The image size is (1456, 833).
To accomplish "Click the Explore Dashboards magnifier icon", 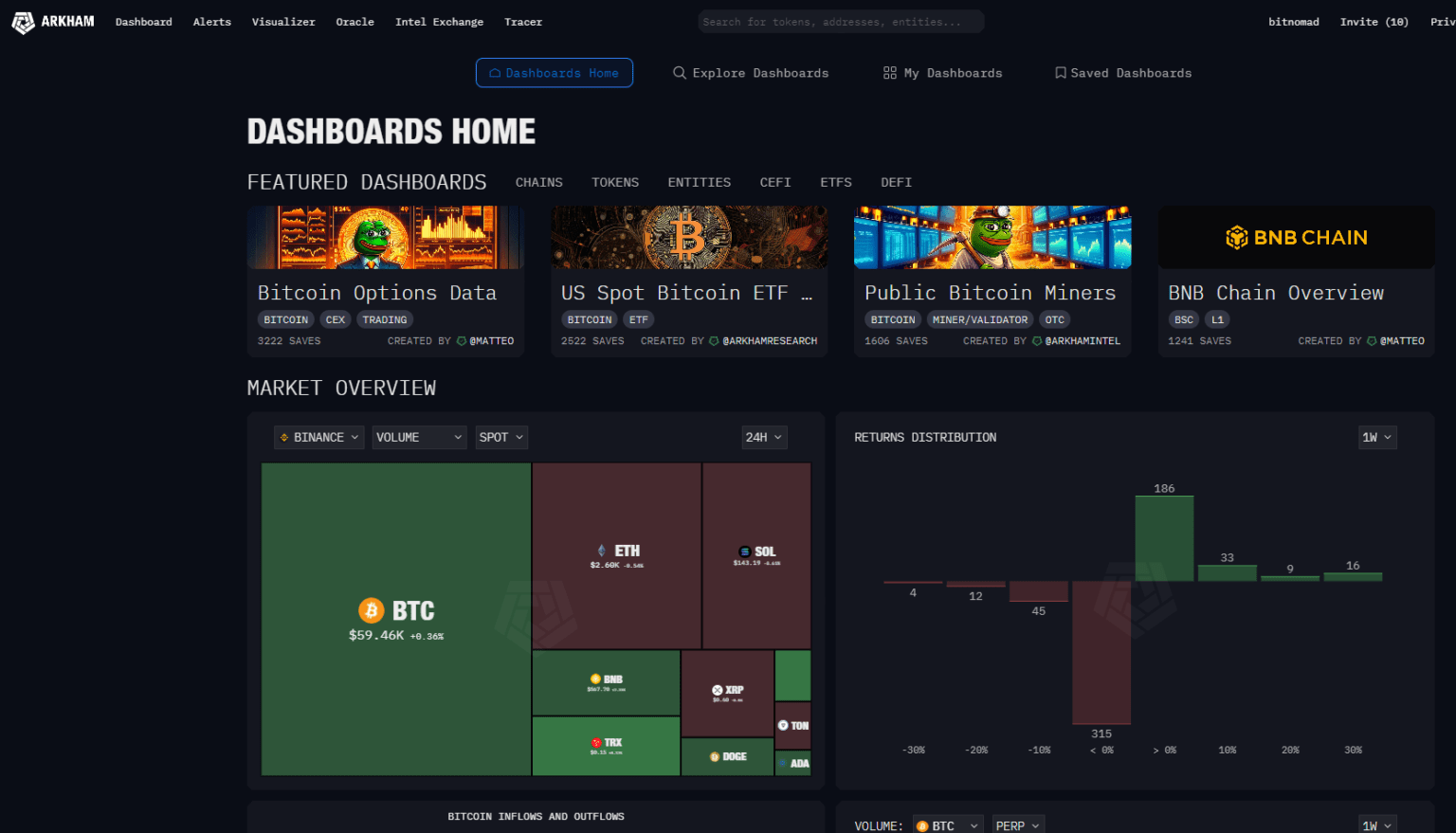I will [x=680, y=73].
